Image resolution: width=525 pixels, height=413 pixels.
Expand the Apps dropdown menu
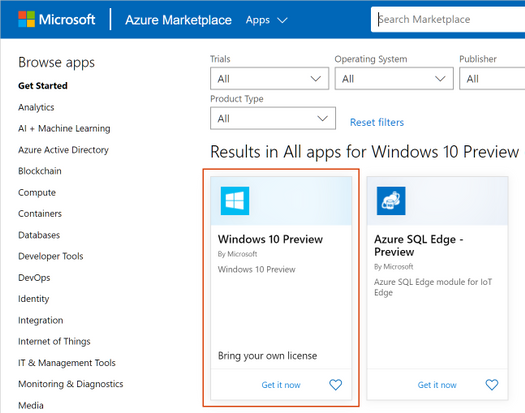click(x=267, y=20)
